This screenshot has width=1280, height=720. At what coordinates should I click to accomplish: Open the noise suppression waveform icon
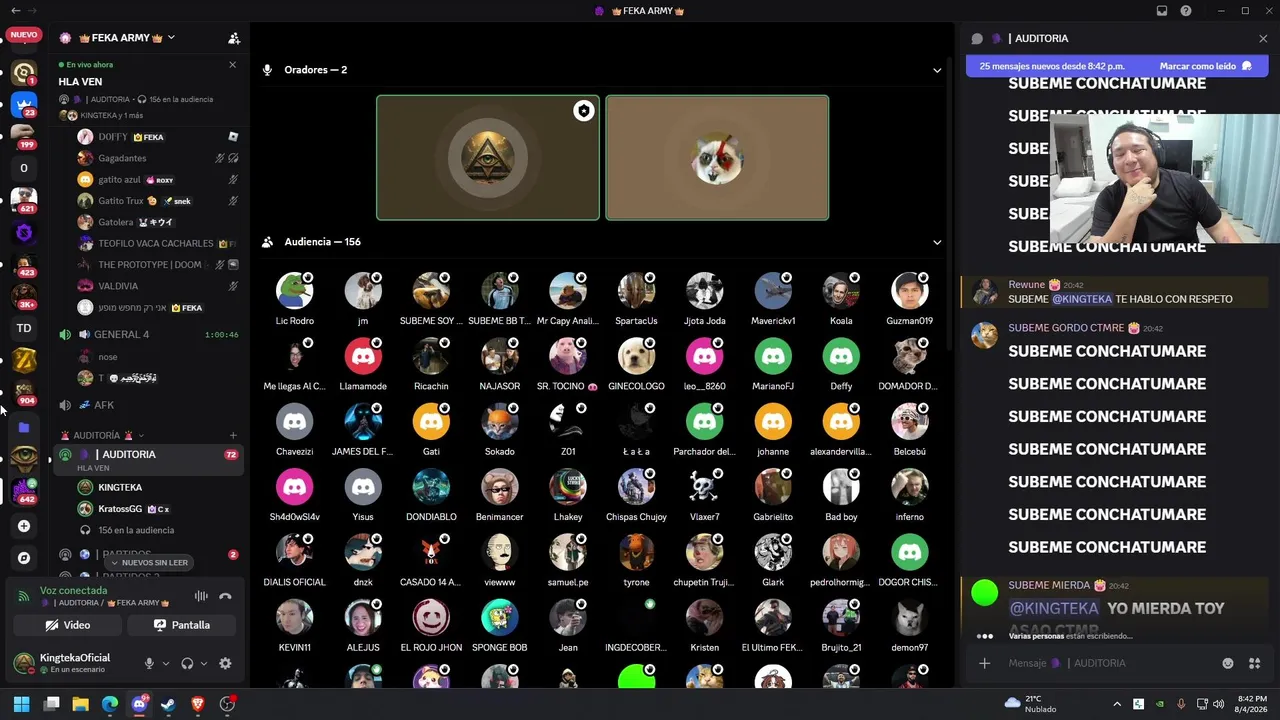201,596
